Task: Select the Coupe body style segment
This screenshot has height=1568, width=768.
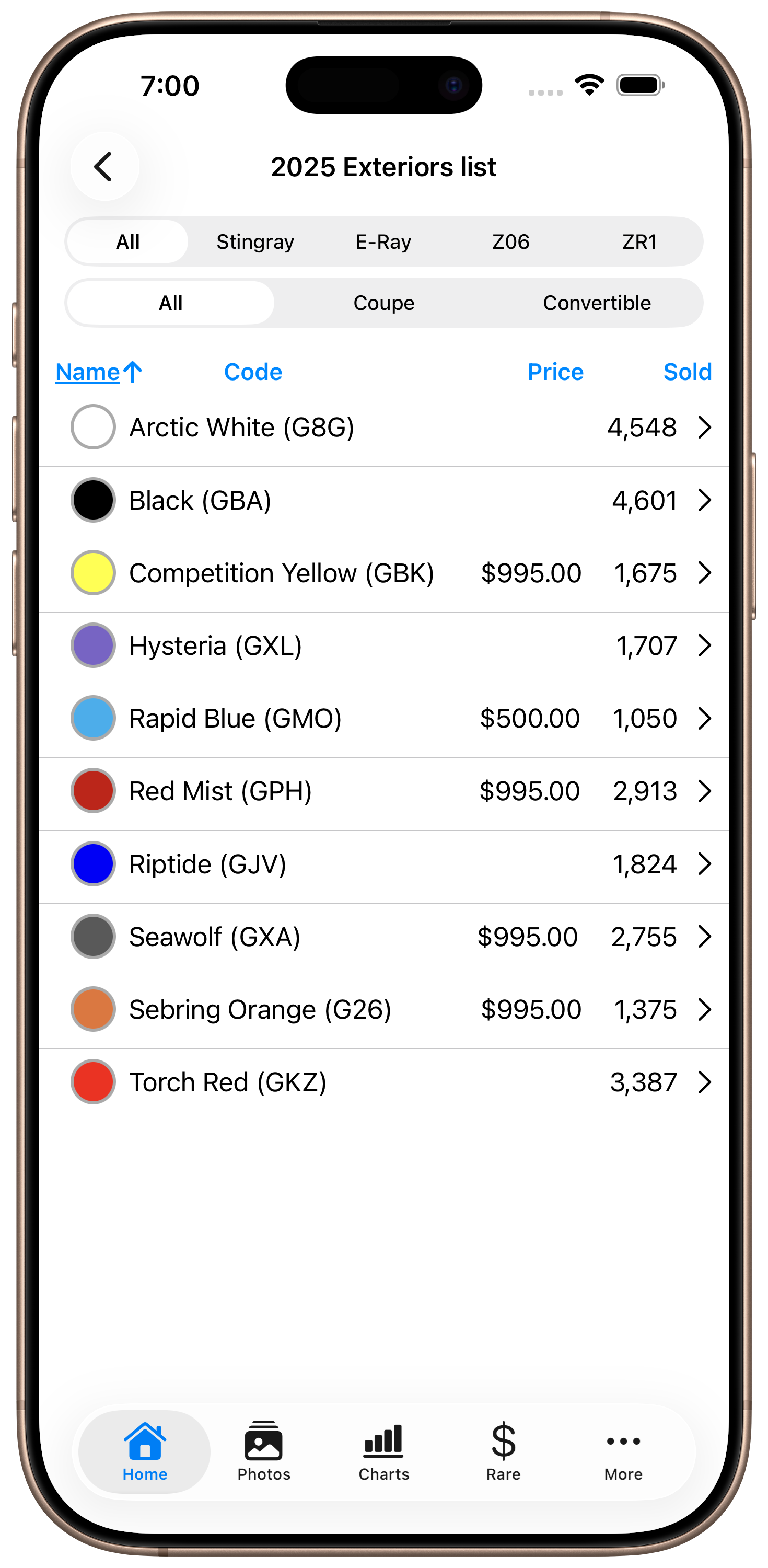Action: click(x=383, y=303)
